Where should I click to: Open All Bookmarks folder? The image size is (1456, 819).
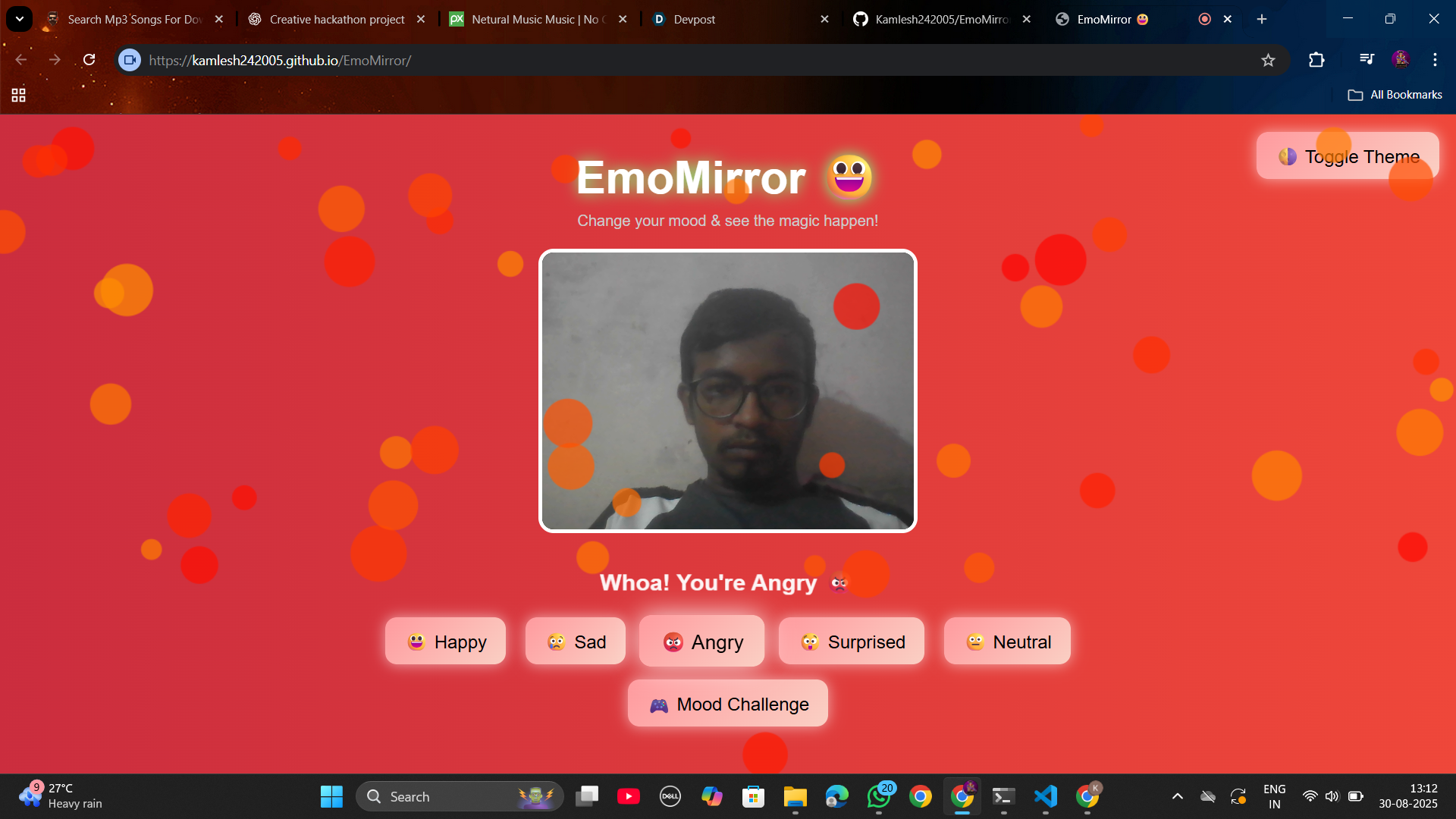click(x=1395, y=95)
